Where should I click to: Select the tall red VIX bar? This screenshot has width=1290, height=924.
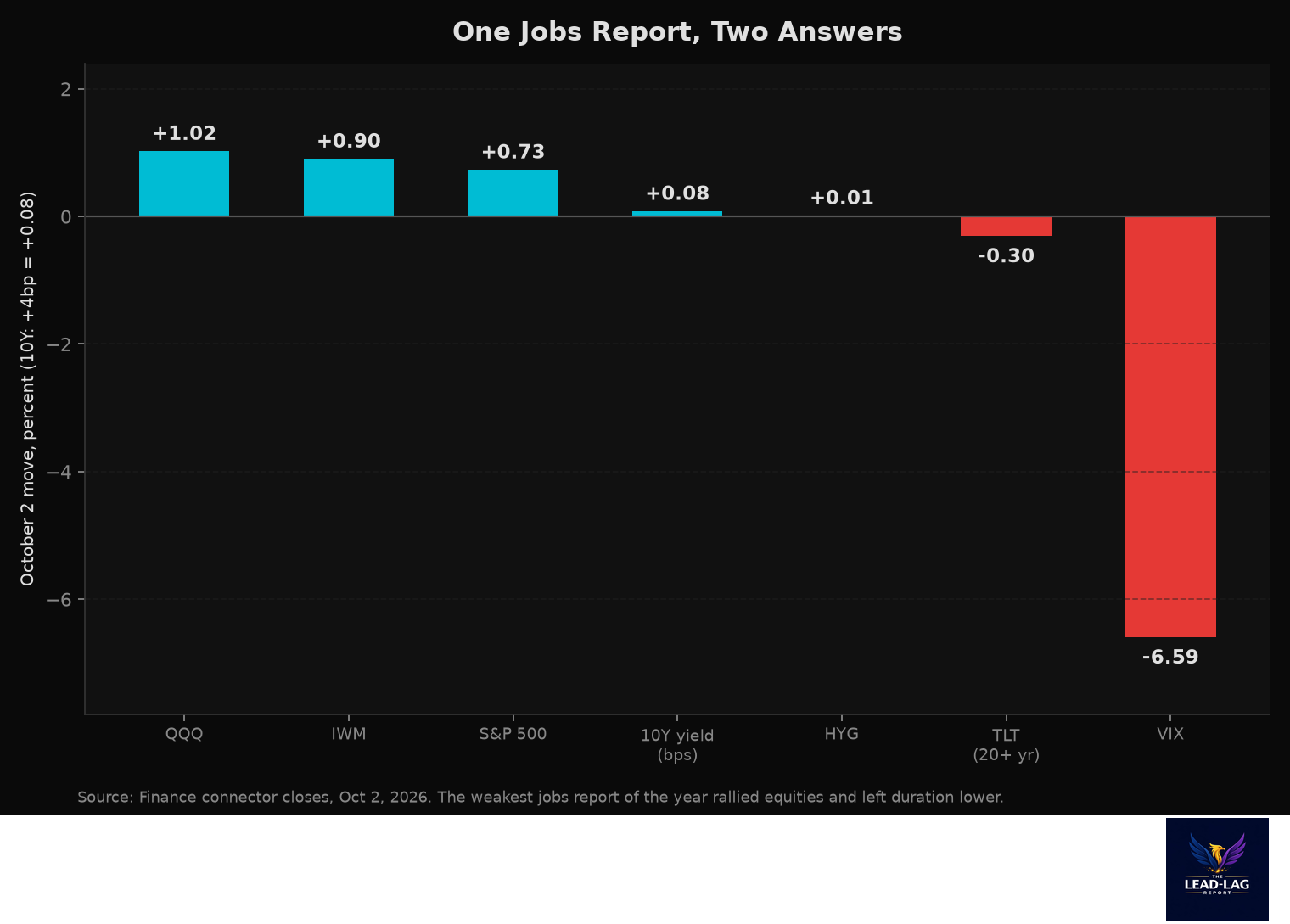click(1170, 427)
